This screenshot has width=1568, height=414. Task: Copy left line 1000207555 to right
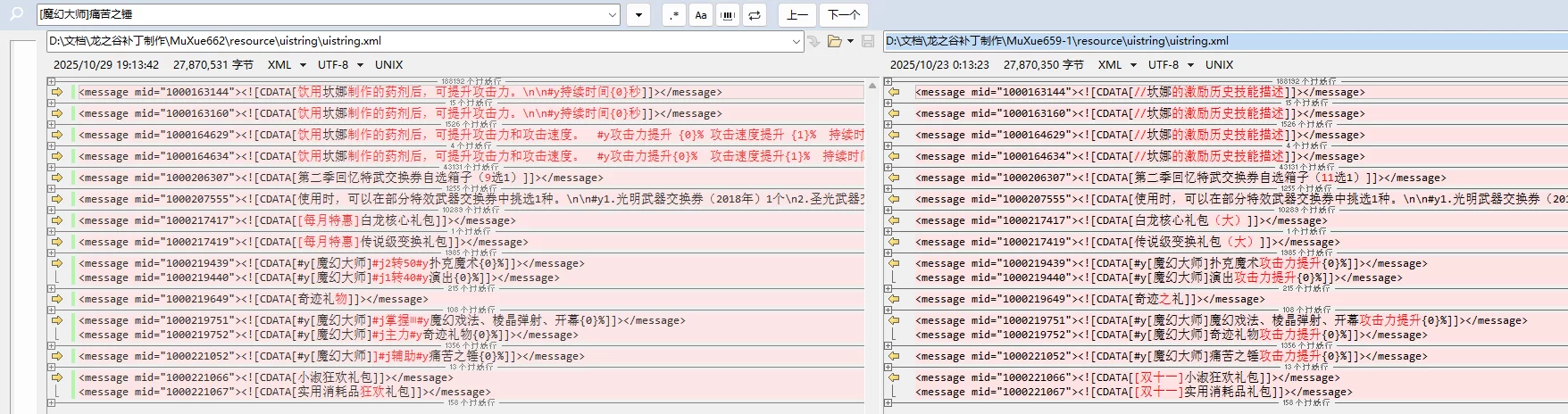point(57,199)
